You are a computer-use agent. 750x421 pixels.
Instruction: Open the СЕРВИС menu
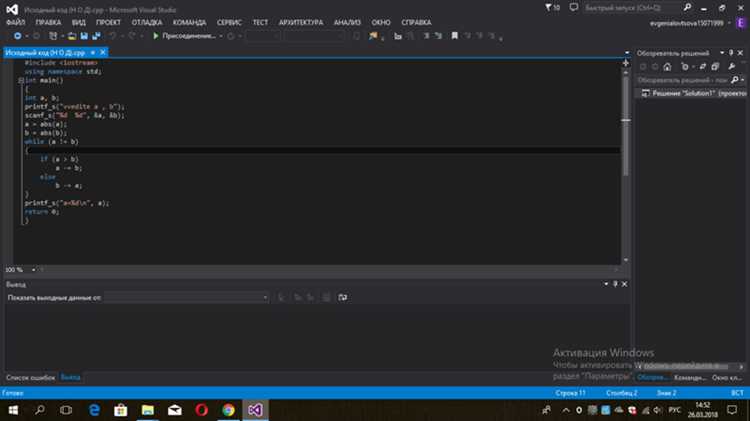pyautogui.click(x=229, y=22)
